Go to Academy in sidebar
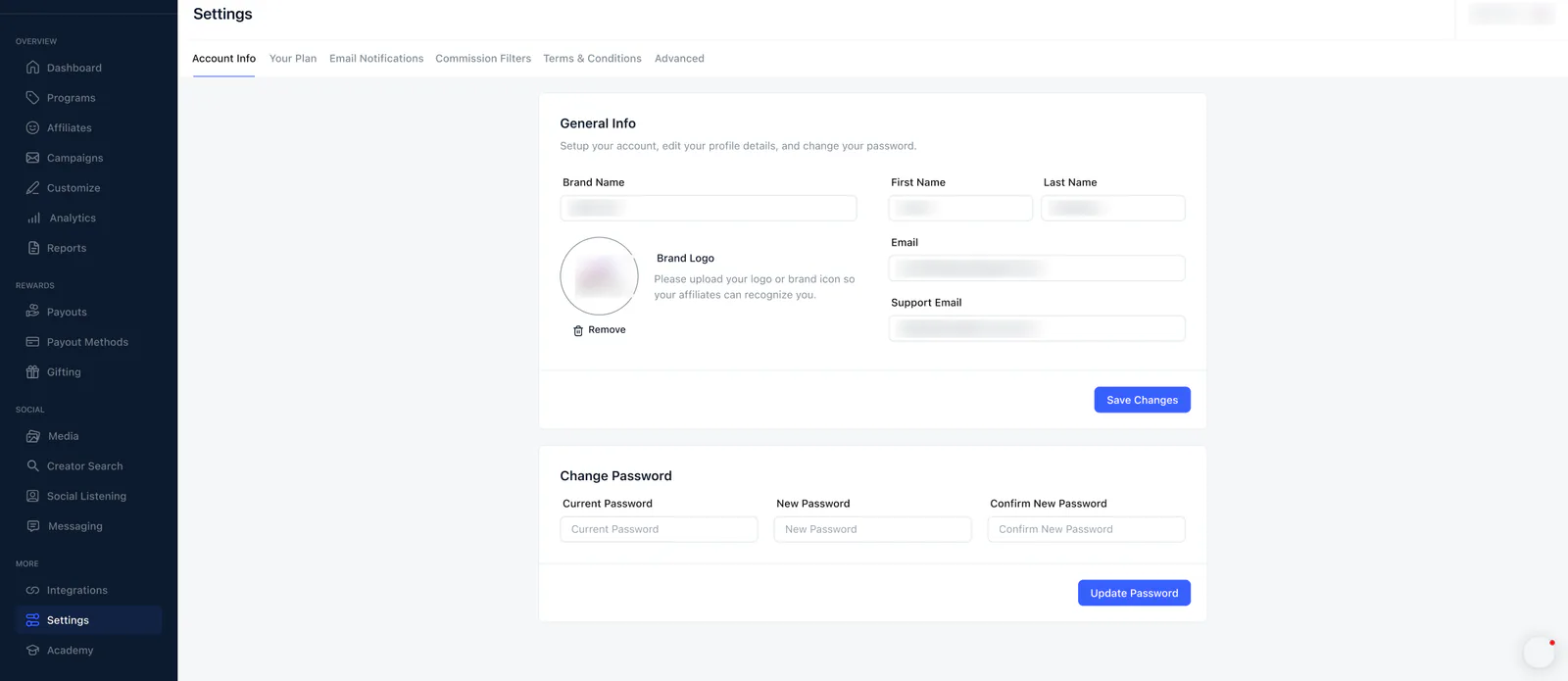 [71, 651]
